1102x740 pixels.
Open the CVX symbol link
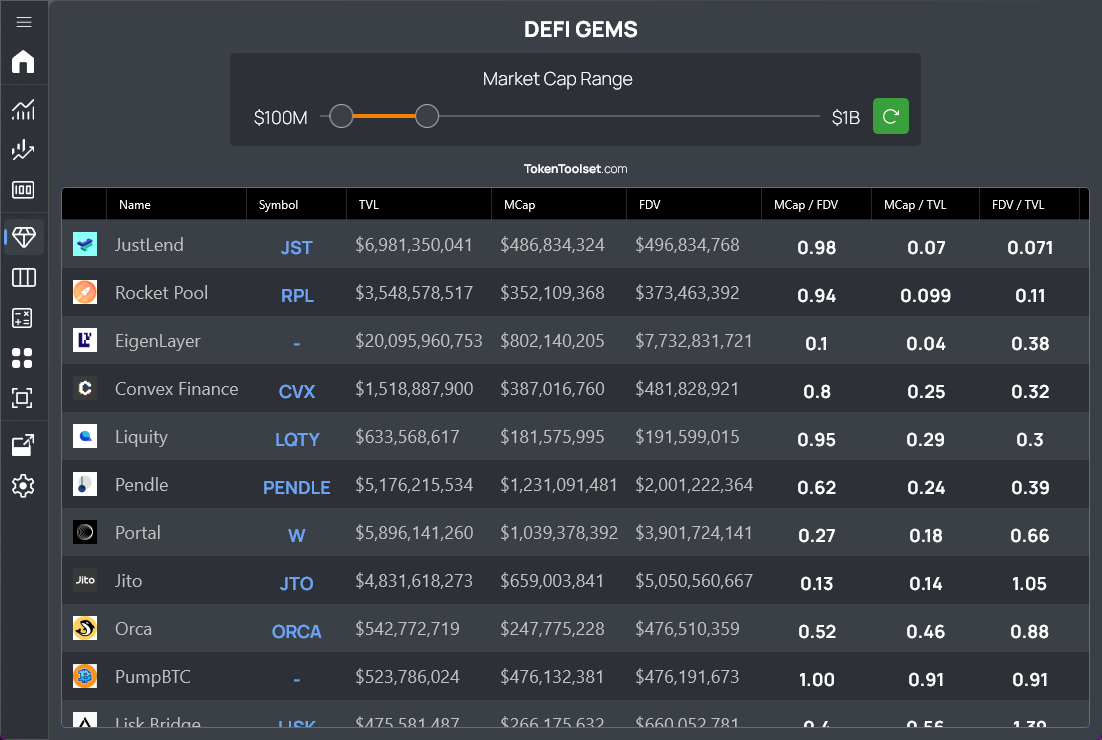(x=297, y=391)
